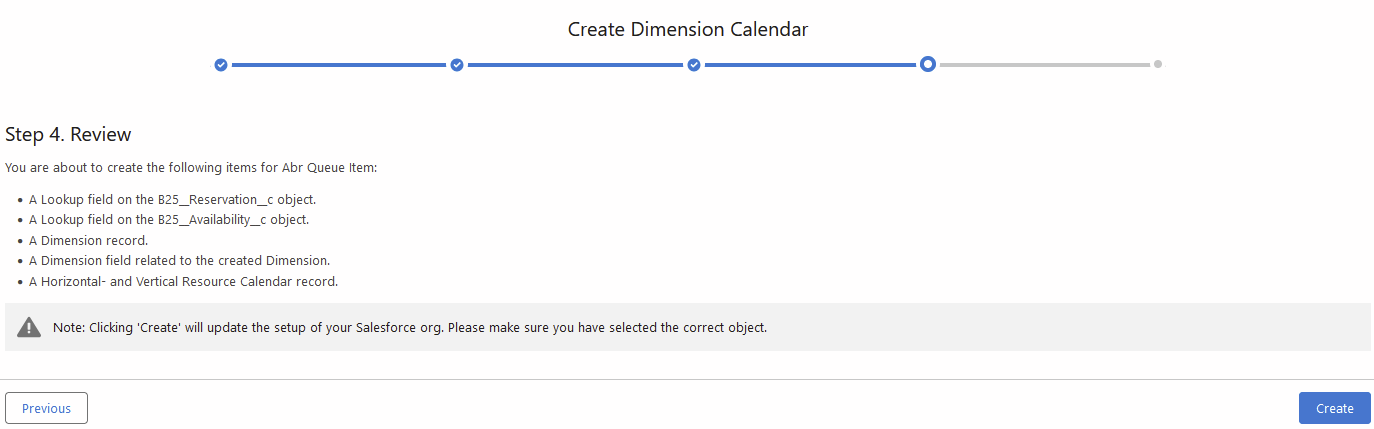Select the B25__Availability__c lookup field line

point(168,219)
